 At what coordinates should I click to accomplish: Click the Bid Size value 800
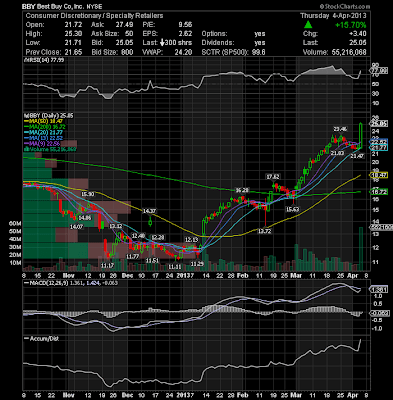[127, 52]
